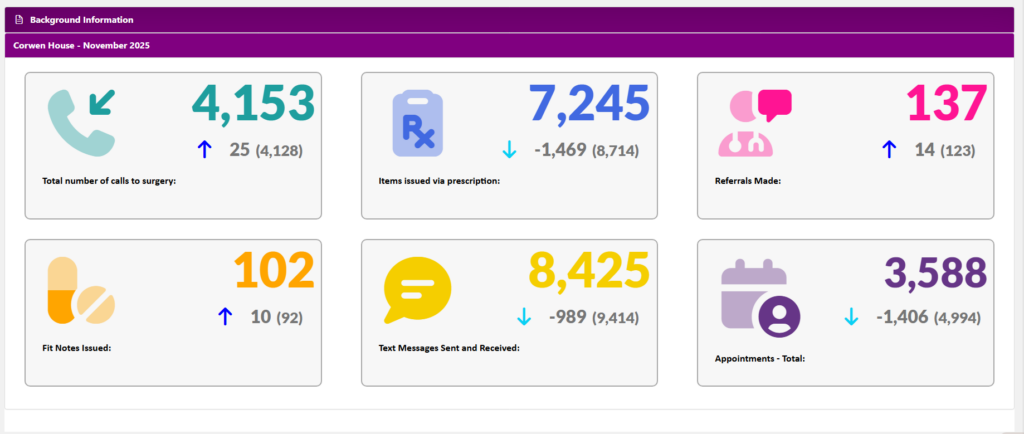This screenshot has width=1024, height=434.
Task: Click the 102 fit notes number
Action: [x=274, y=272]
